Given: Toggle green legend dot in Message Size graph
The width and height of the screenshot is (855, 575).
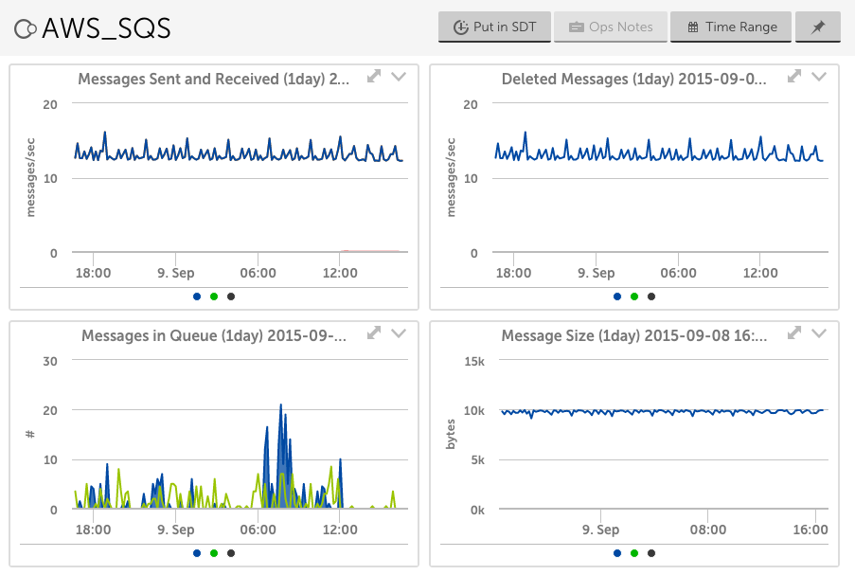Looking at the screenshot, I should pos(634,553).
